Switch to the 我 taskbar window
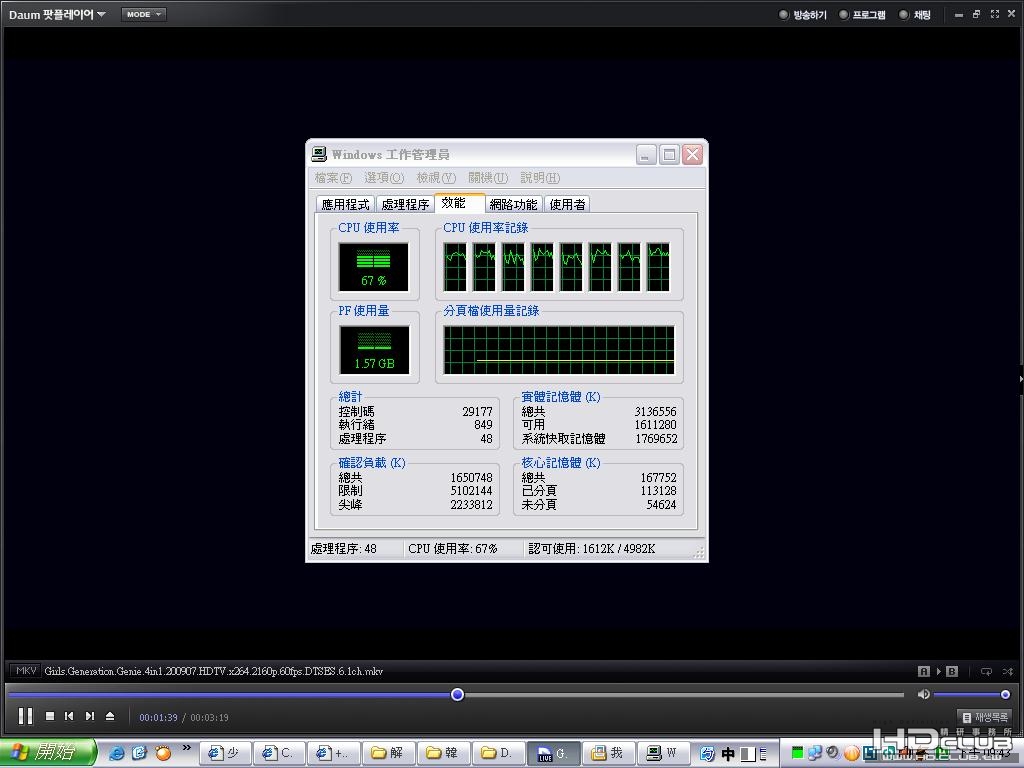1024x768 pixels. pyautogui.click(x=607, y=753)
